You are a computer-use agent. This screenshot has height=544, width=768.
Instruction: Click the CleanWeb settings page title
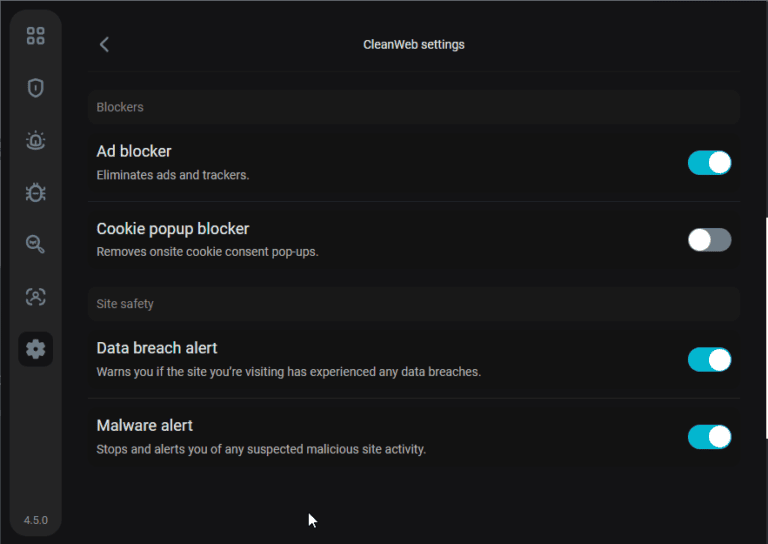point(413,44)
